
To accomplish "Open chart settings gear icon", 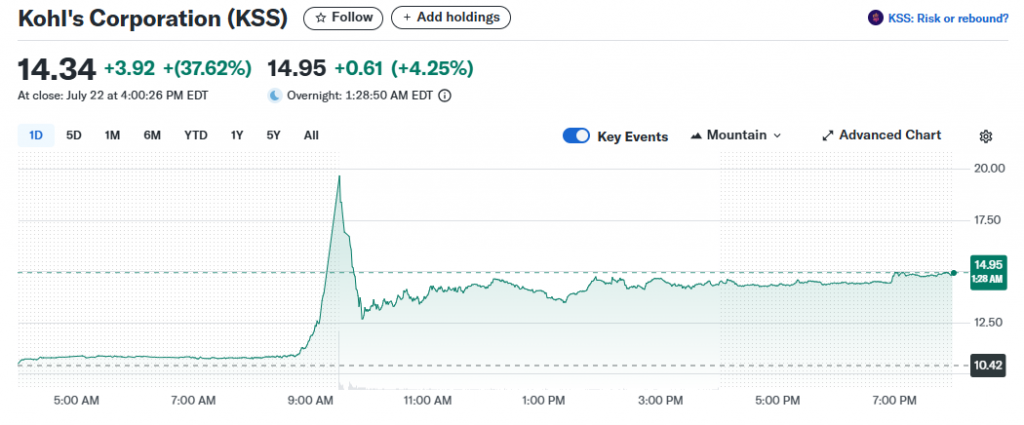I will point(986,136).
